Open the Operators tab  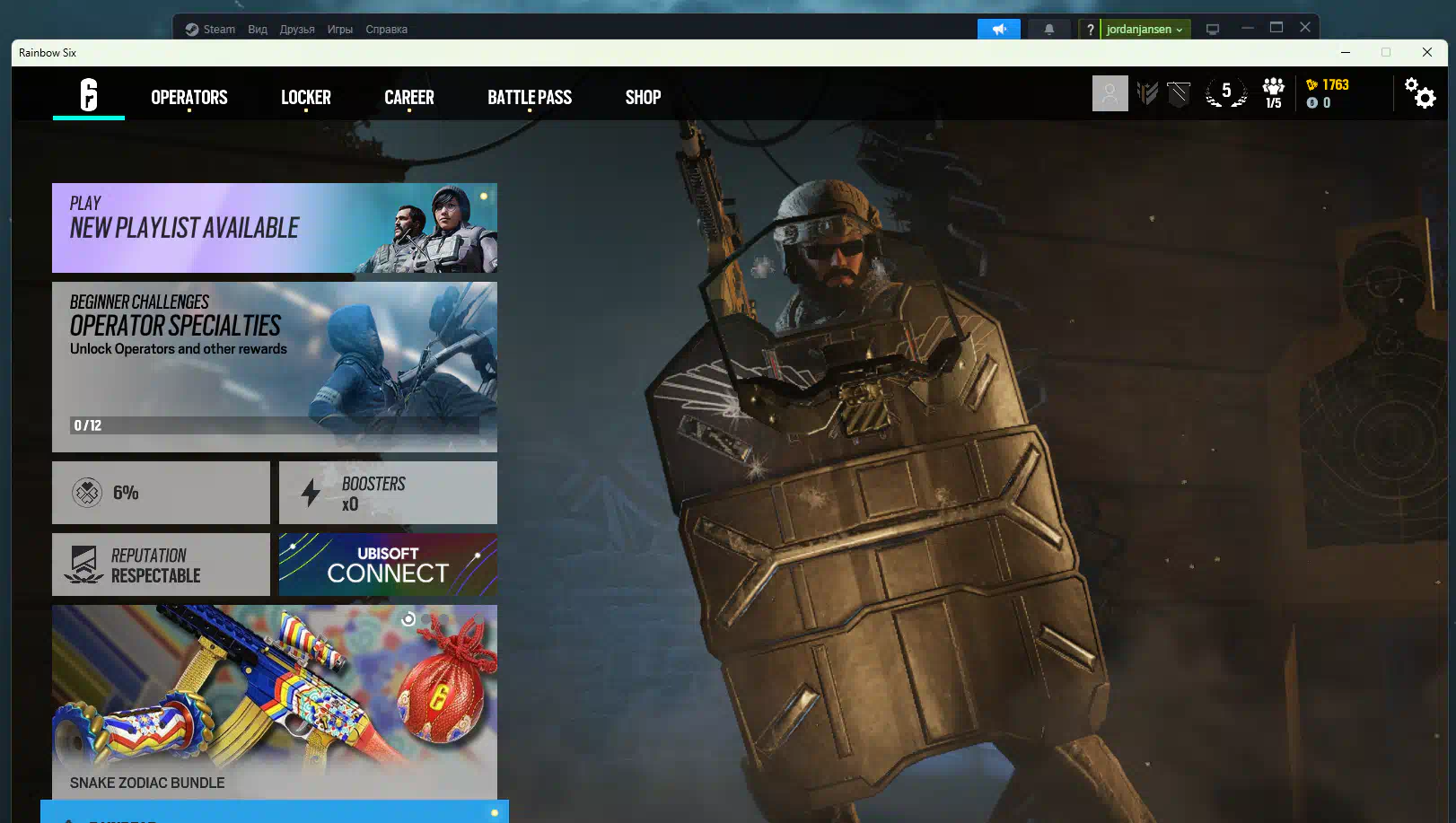point(189,97)
